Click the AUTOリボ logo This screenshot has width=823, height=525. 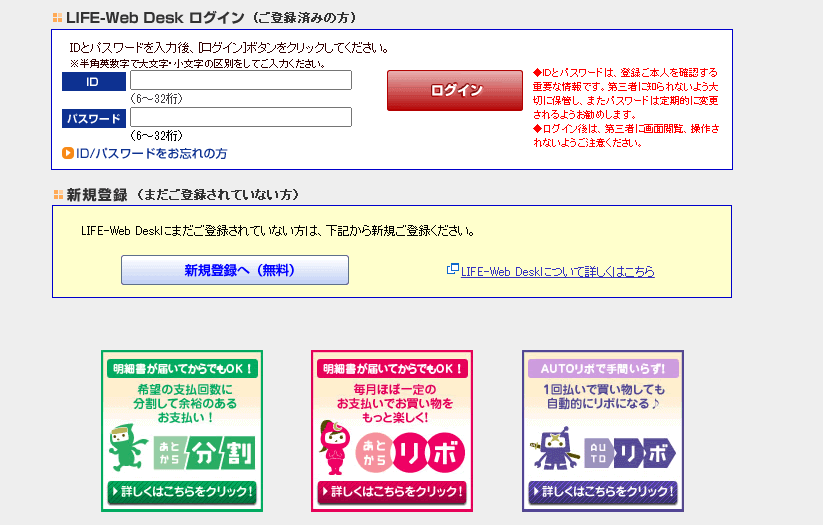click(x=630, y=453)
